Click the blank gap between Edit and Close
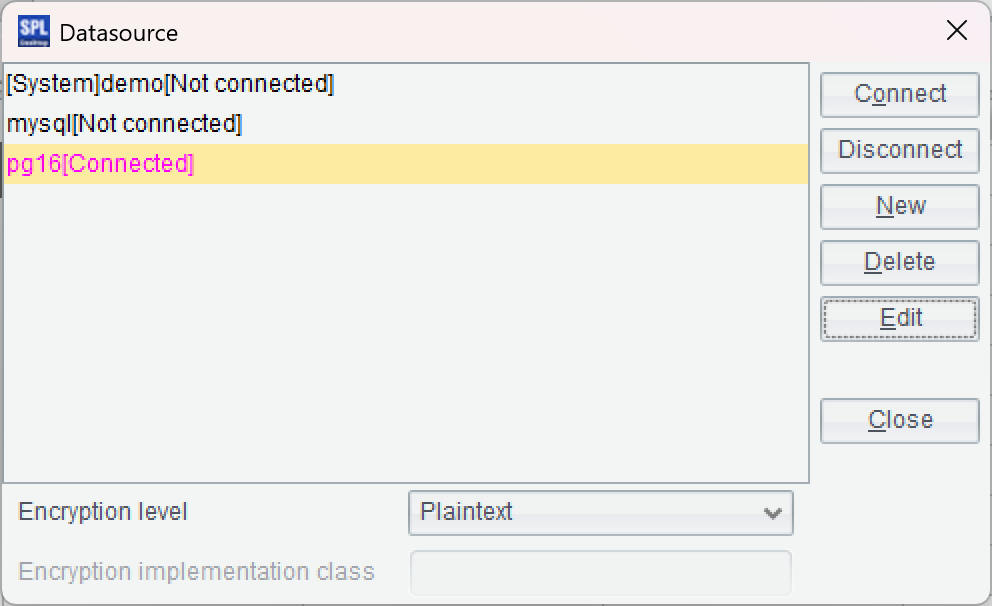Viewport: 992px width, 606px height. pyautogui.click(x=899, y=370)
